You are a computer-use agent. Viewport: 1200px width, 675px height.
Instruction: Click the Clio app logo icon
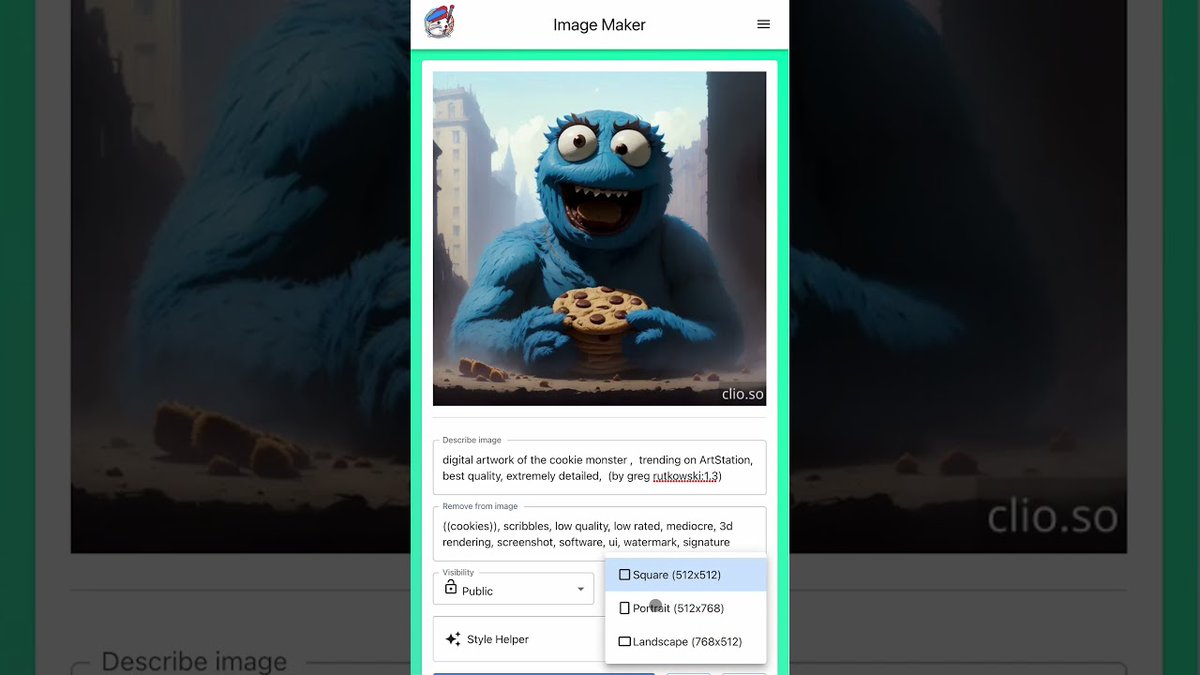[436, 22]
